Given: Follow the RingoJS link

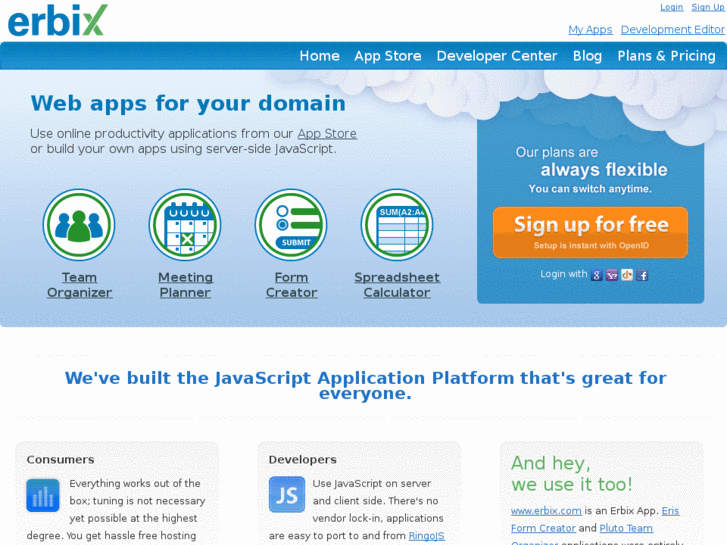Looking at the screenshot, I should tap(427, 536).
